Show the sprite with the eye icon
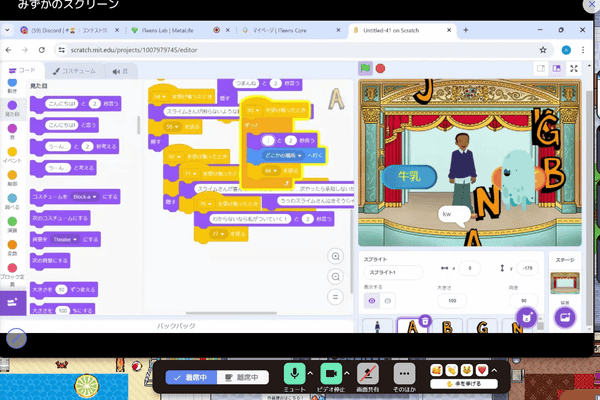 pos(372,301)
